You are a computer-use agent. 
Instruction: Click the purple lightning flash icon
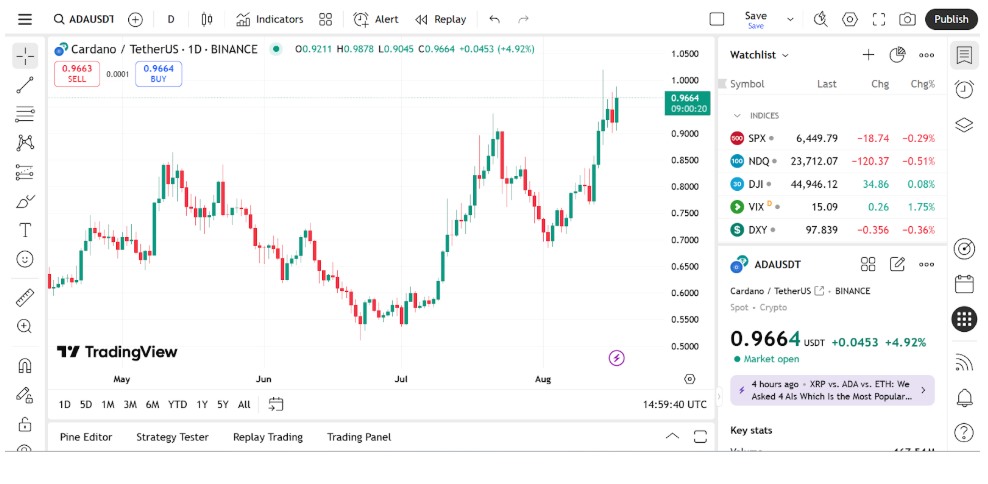[616, 359]
